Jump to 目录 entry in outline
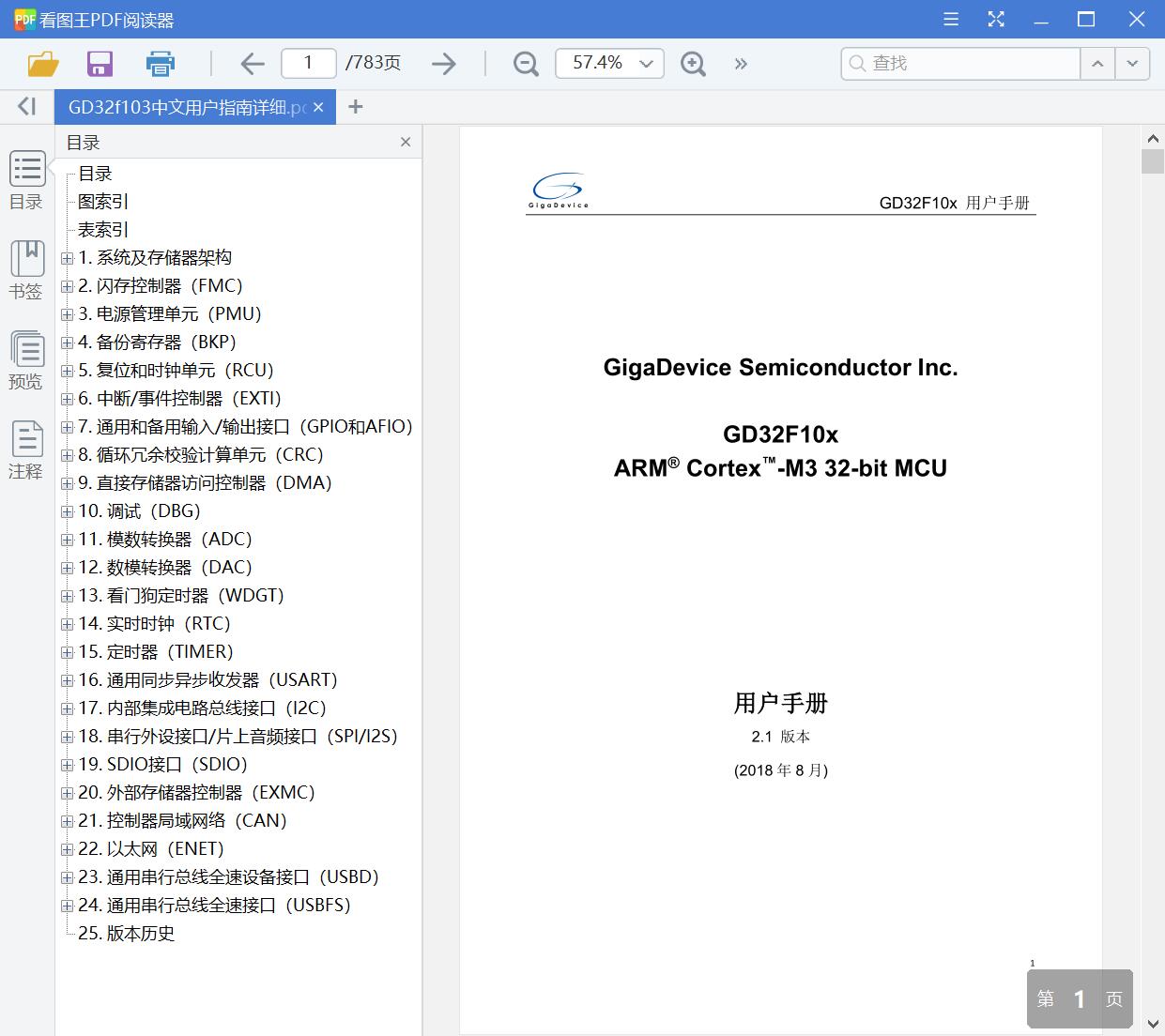This screenshot has height=1036, width=1165. tap(95, 174)
